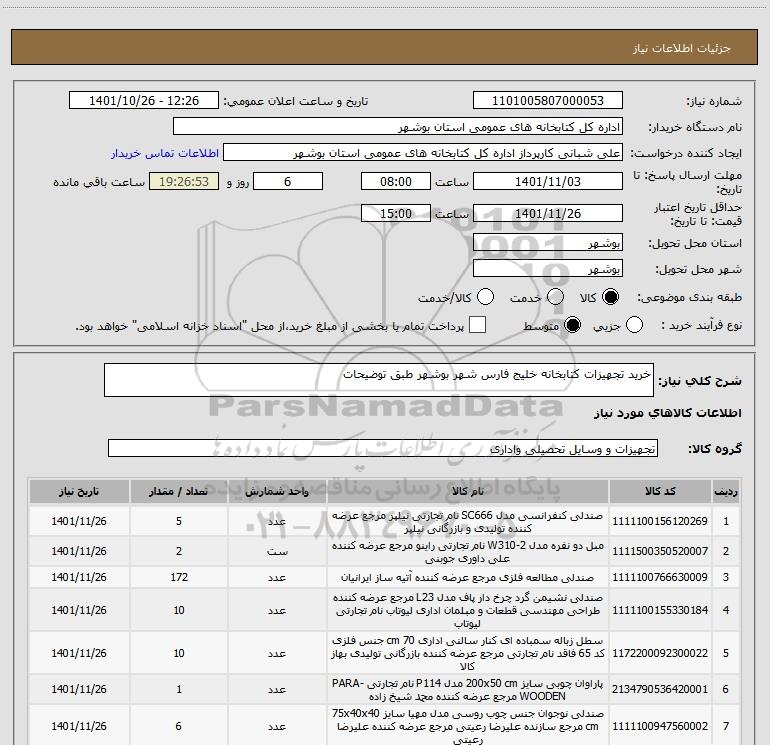
Task: Click product code 1172200092300022
Action: (x=660, y=653)
